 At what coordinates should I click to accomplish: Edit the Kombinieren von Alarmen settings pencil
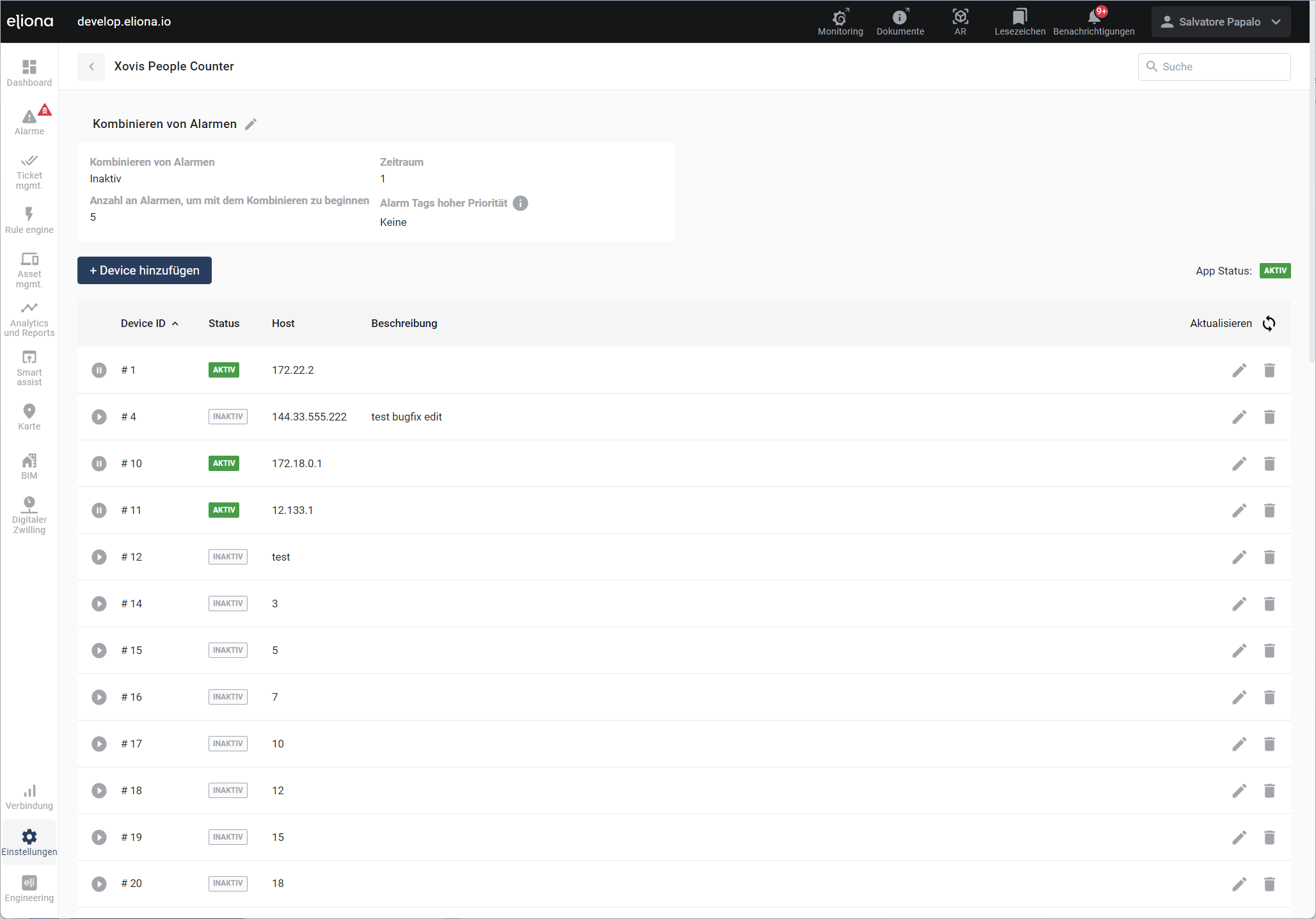coord(251,124)
